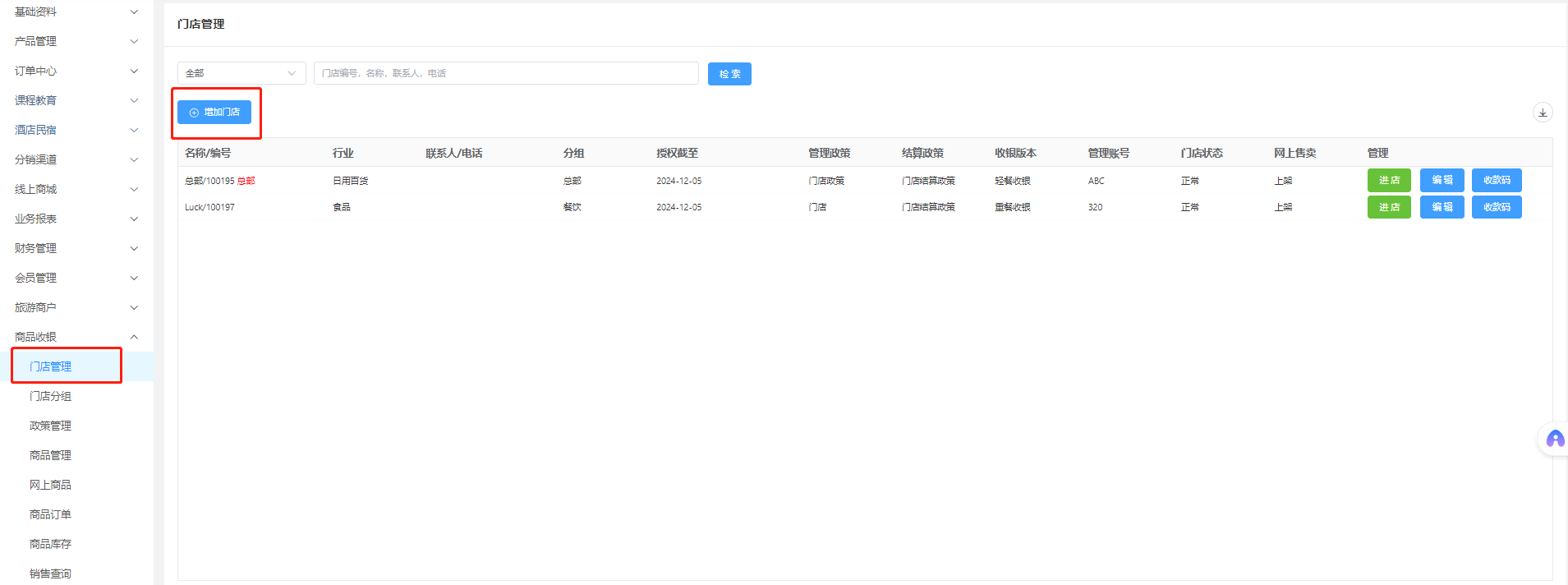Click 收款码 for the 总部 store row

(1497, 180)
